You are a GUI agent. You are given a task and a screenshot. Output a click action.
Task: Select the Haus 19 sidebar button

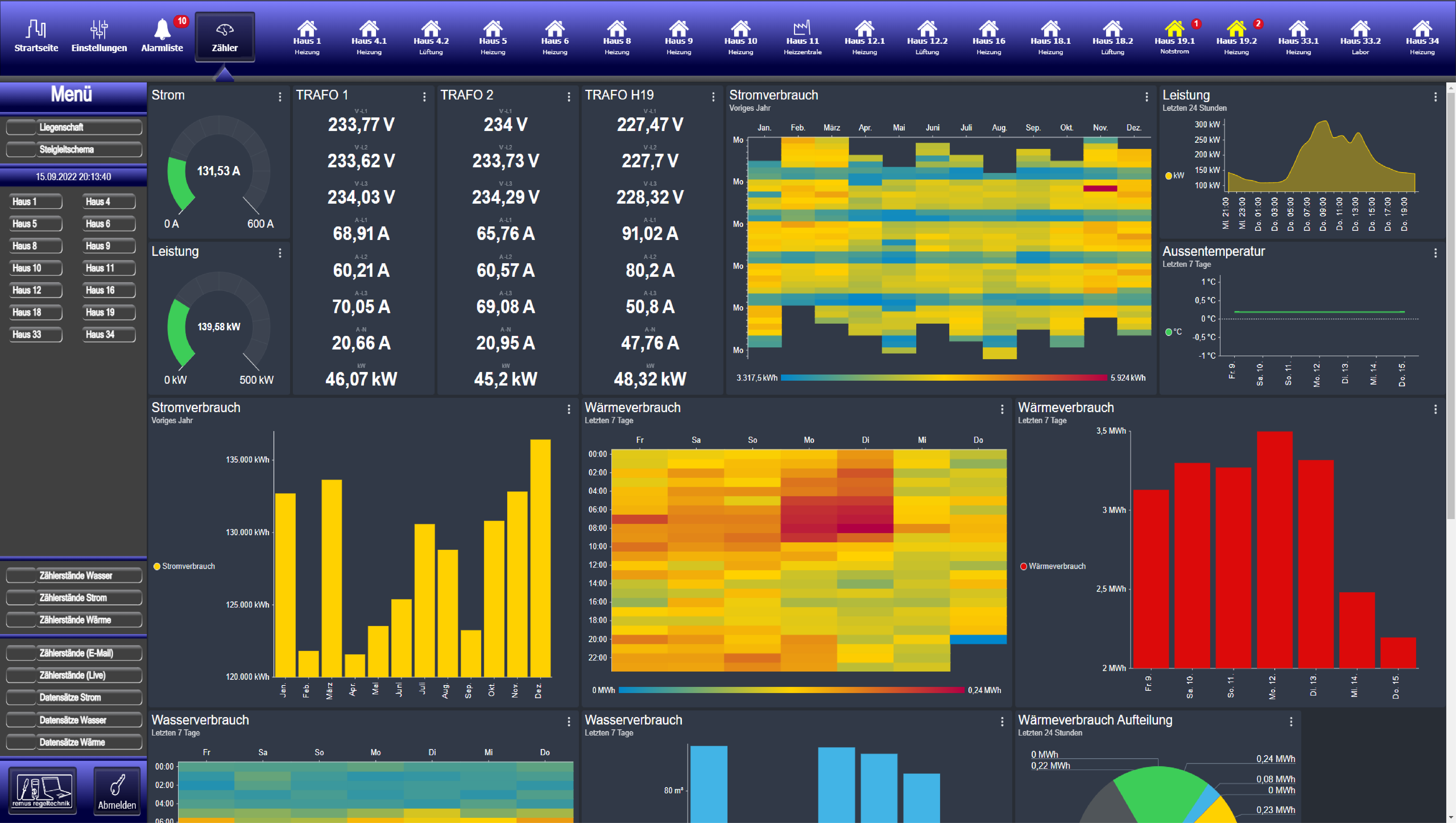click(x=109, y=312)
